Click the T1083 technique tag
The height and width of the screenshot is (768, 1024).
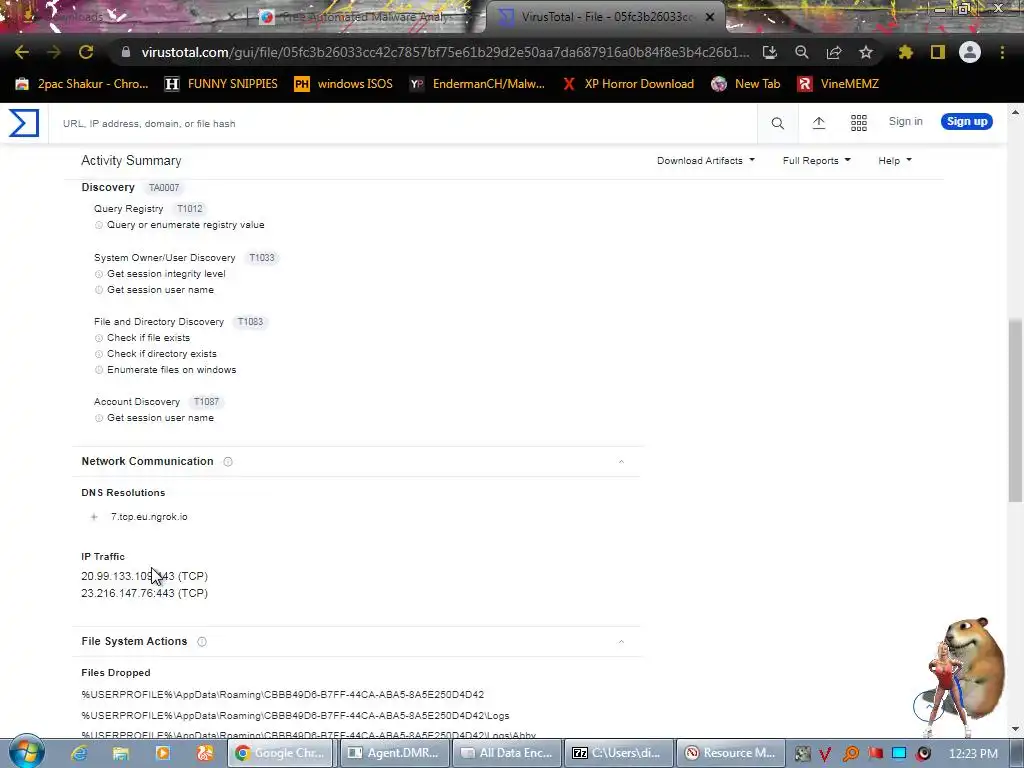(249, 322)
